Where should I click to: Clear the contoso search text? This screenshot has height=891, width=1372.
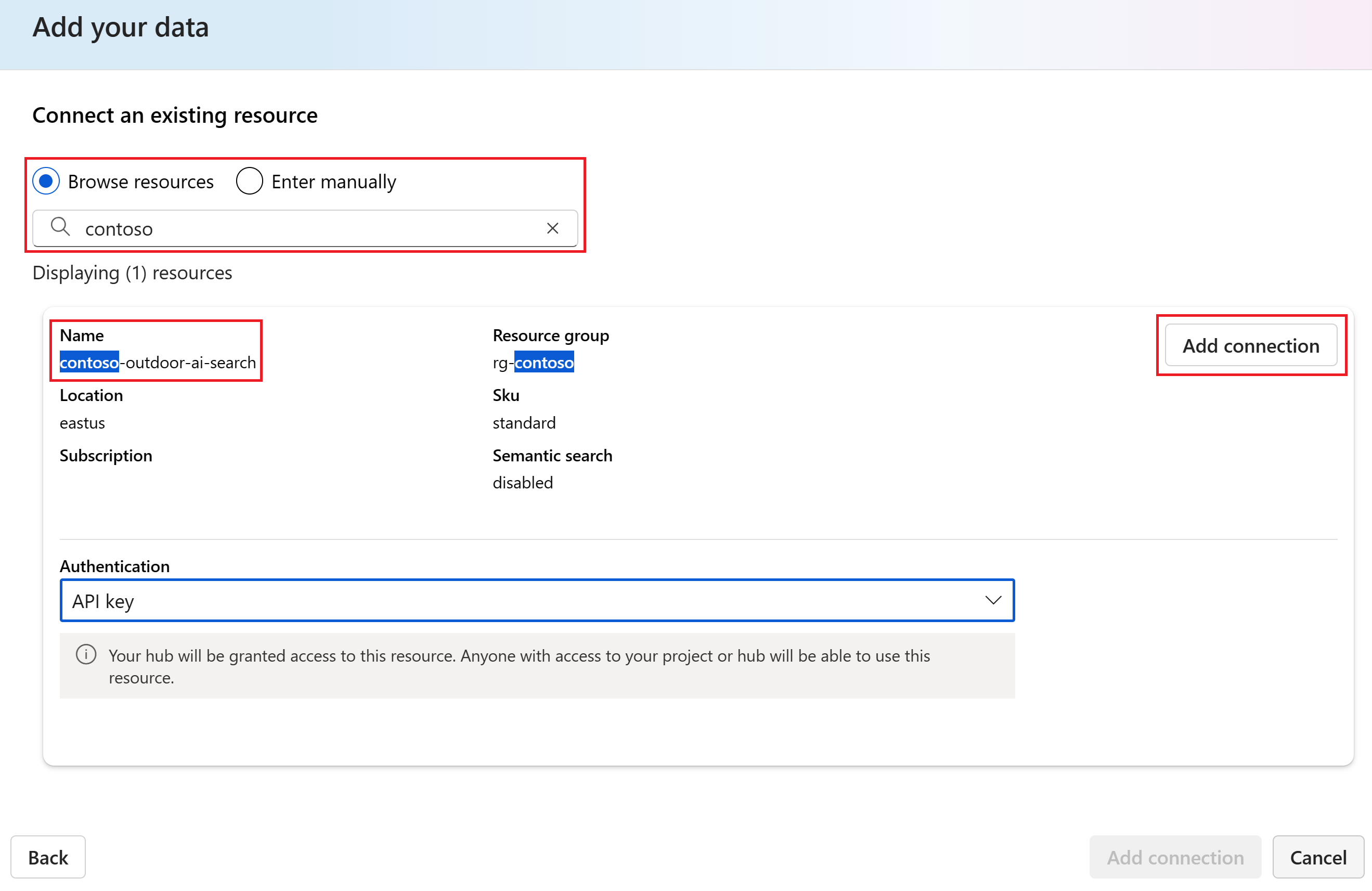(x=552, y=228)
